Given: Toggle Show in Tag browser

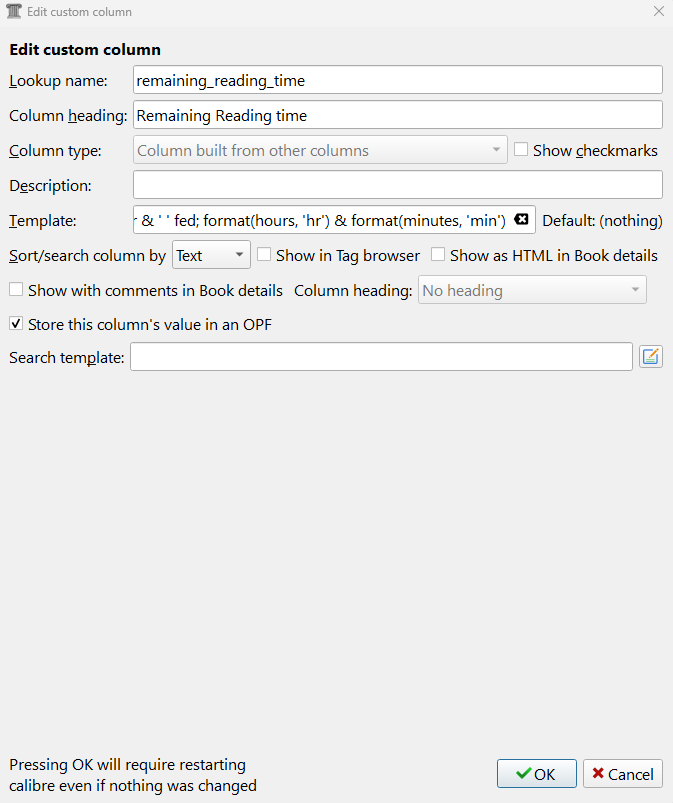Looking at the screenshot, I should pos(264,255).
